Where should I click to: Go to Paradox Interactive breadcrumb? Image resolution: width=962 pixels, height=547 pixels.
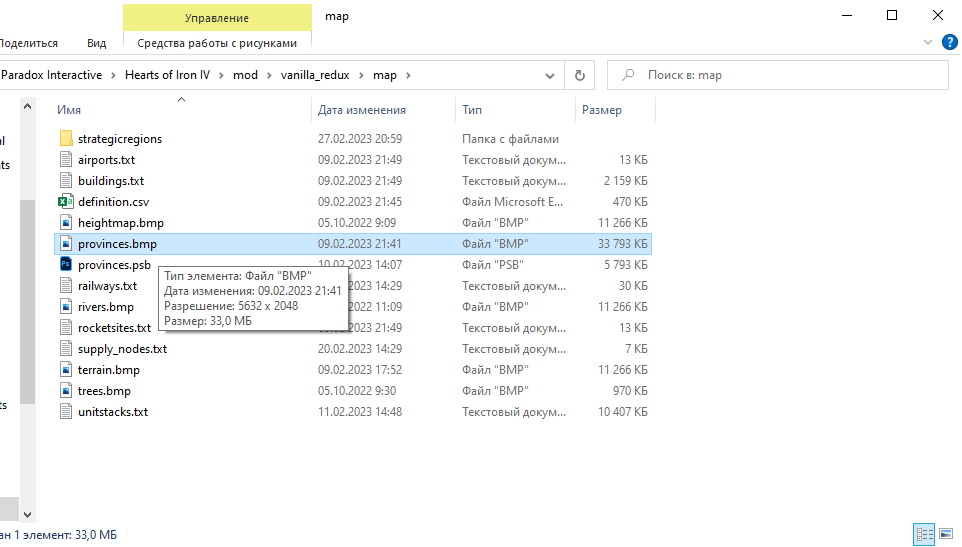[52, 75]
